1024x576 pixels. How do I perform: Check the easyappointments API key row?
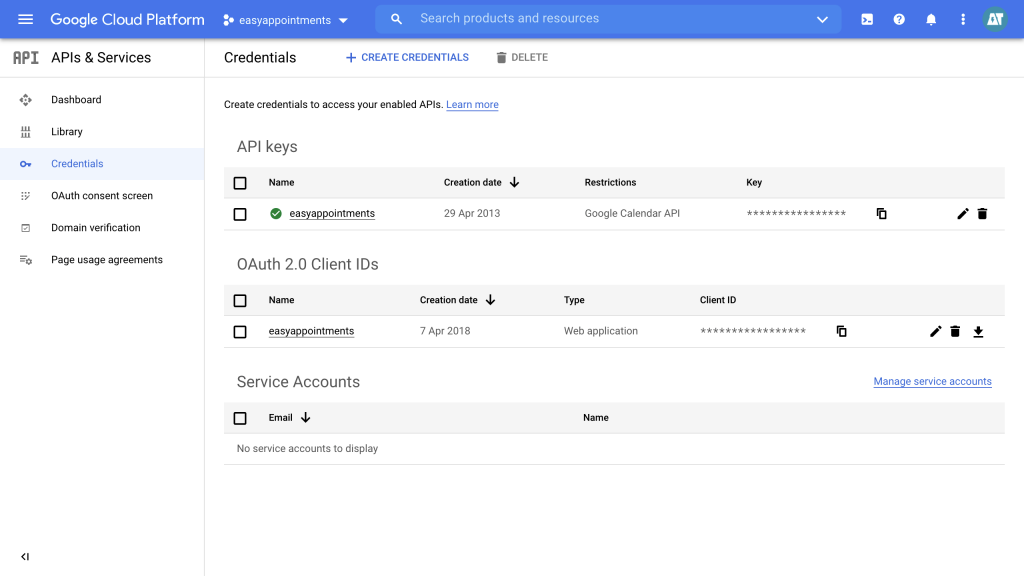click(240, 214)
